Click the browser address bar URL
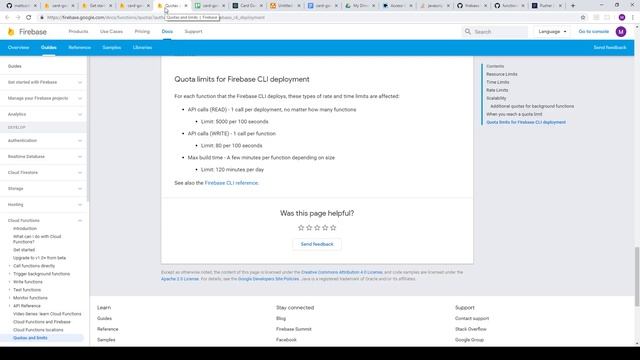This screenshot has width=640, height=360. coord(156,18)
